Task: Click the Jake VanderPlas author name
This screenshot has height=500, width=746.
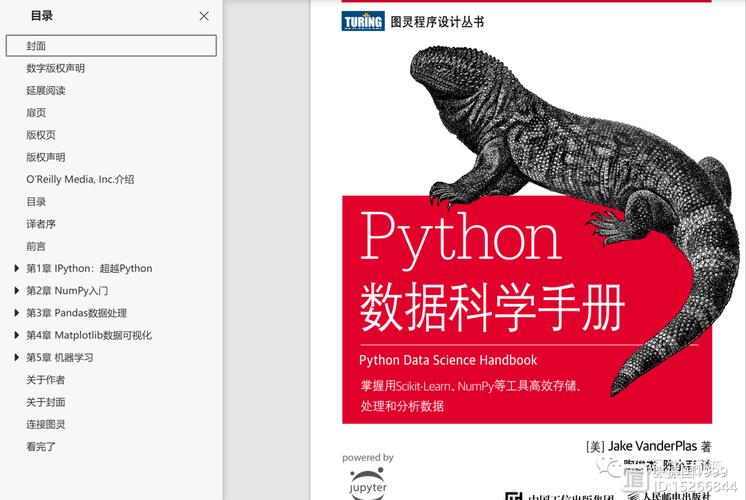Action: 652,446
